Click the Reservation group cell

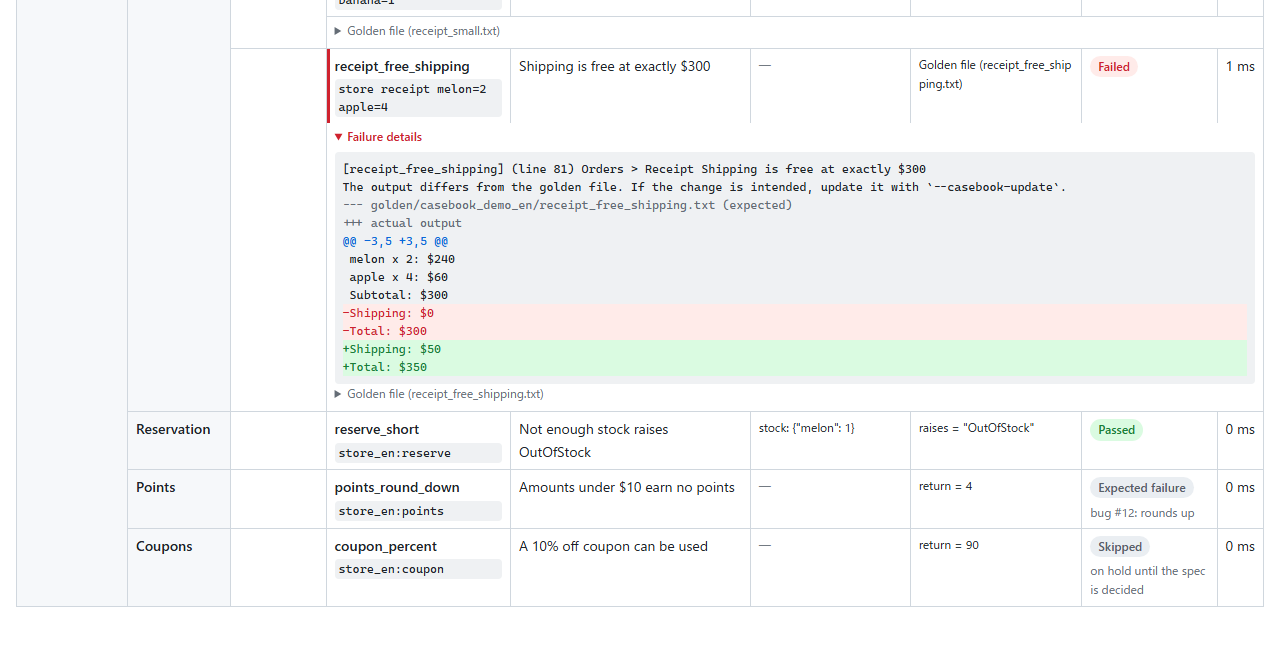coord(179,440)
